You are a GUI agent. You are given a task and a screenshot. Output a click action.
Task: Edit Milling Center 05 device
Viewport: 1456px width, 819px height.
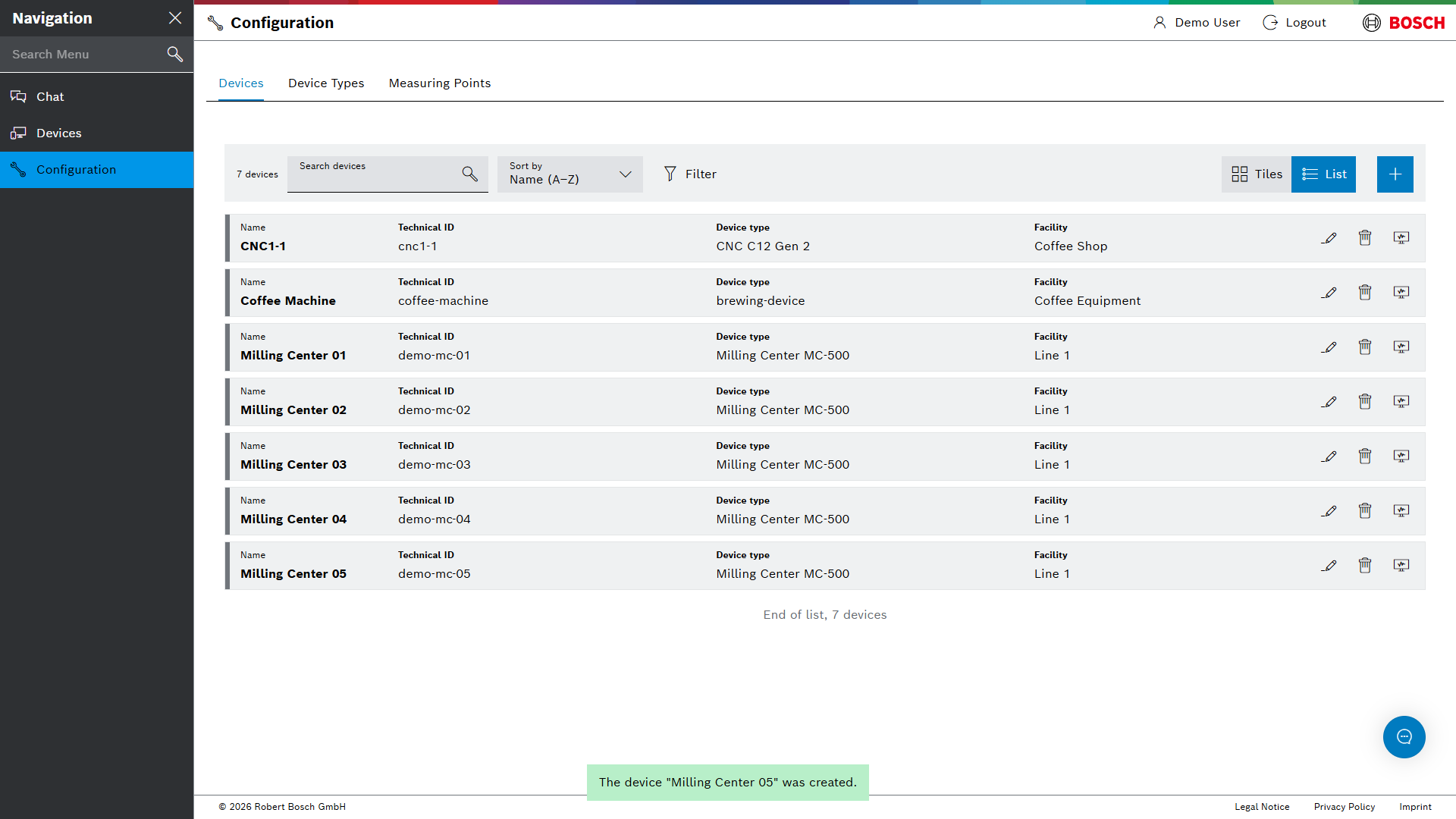pos(1329,566)
